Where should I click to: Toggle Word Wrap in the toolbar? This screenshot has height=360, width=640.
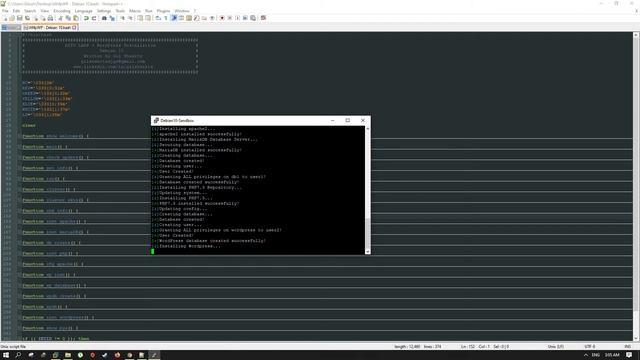[x=158, y=18]
